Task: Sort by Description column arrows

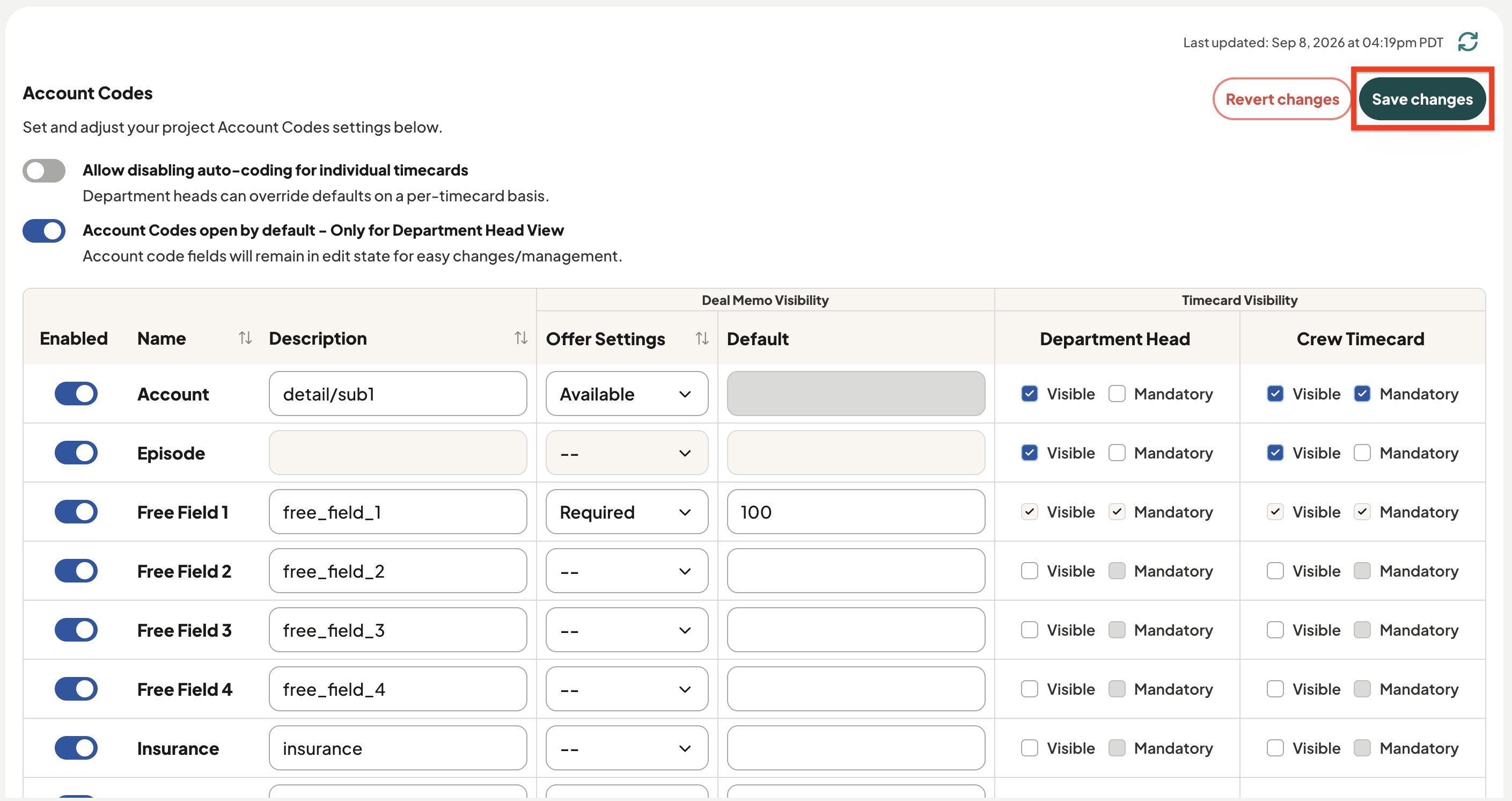Action: pyautogui.click(x=520, y=338)
